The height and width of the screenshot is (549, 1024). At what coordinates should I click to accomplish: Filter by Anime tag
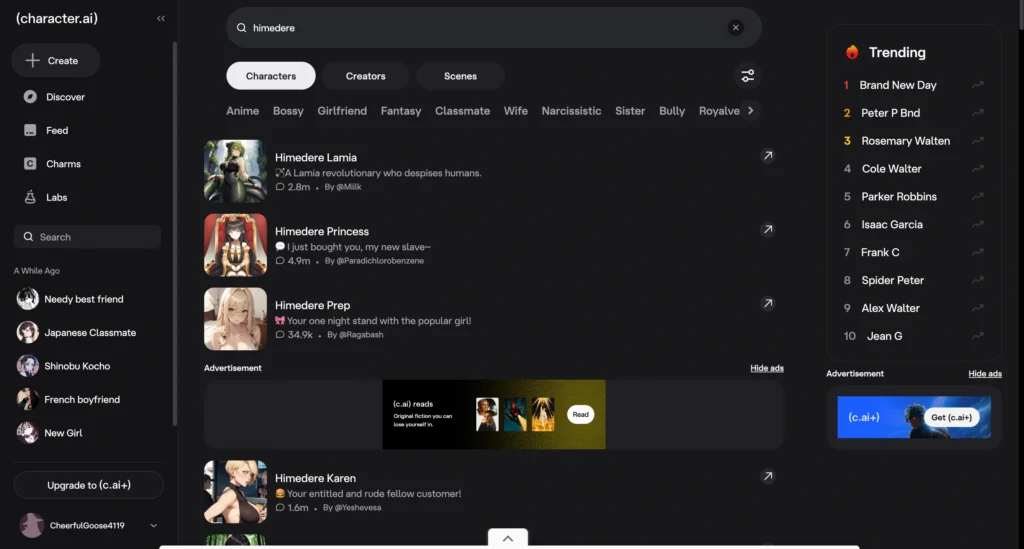(243, 111)
